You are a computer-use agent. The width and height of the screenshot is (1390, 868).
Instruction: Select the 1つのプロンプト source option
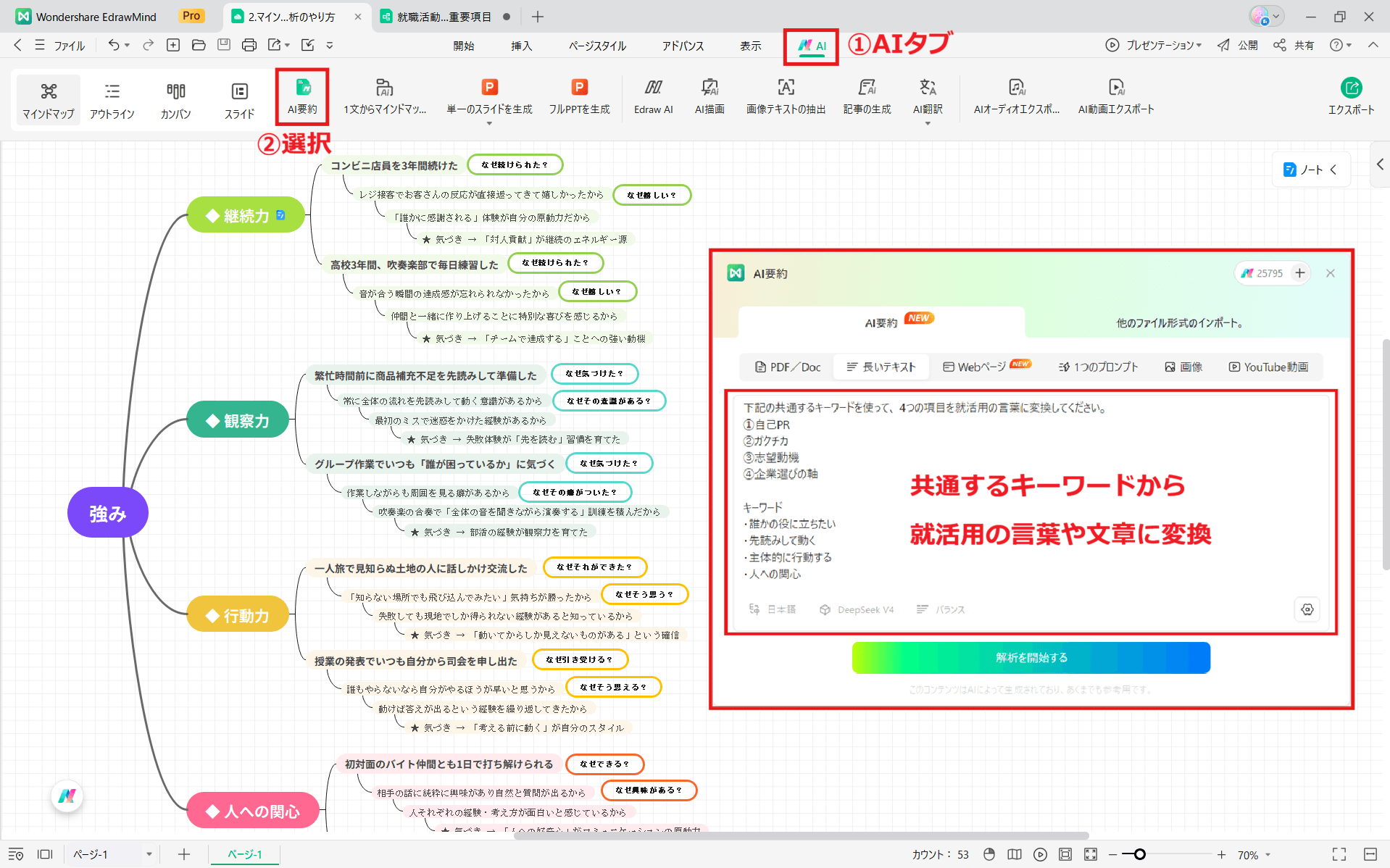coord(1098,367)
